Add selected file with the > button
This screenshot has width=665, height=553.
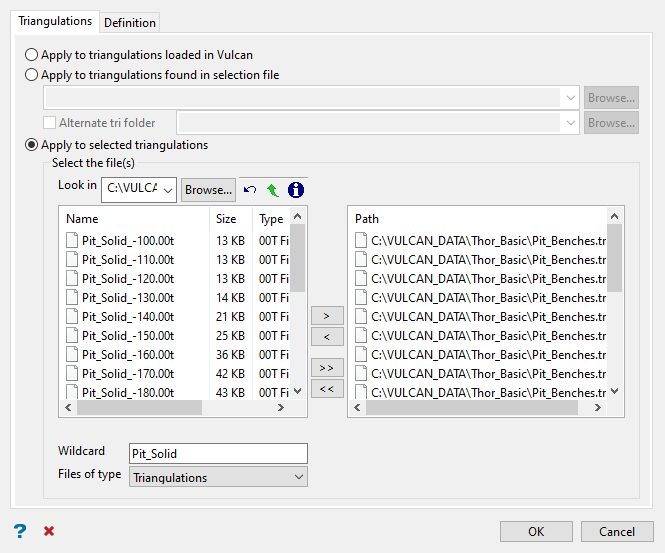click(327, 316)
